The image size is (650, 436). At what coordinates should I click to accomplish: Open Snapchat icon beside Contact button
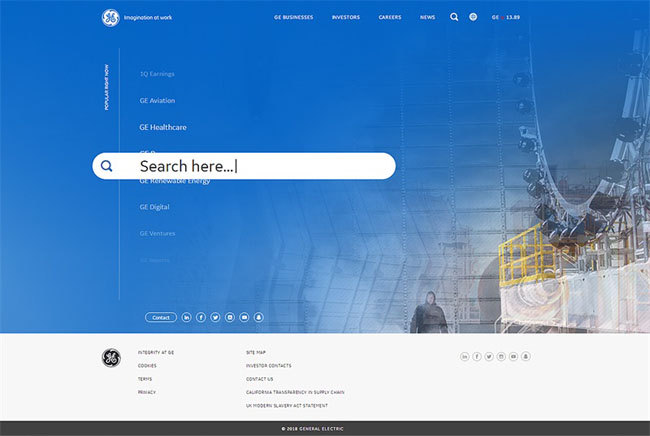259,317
